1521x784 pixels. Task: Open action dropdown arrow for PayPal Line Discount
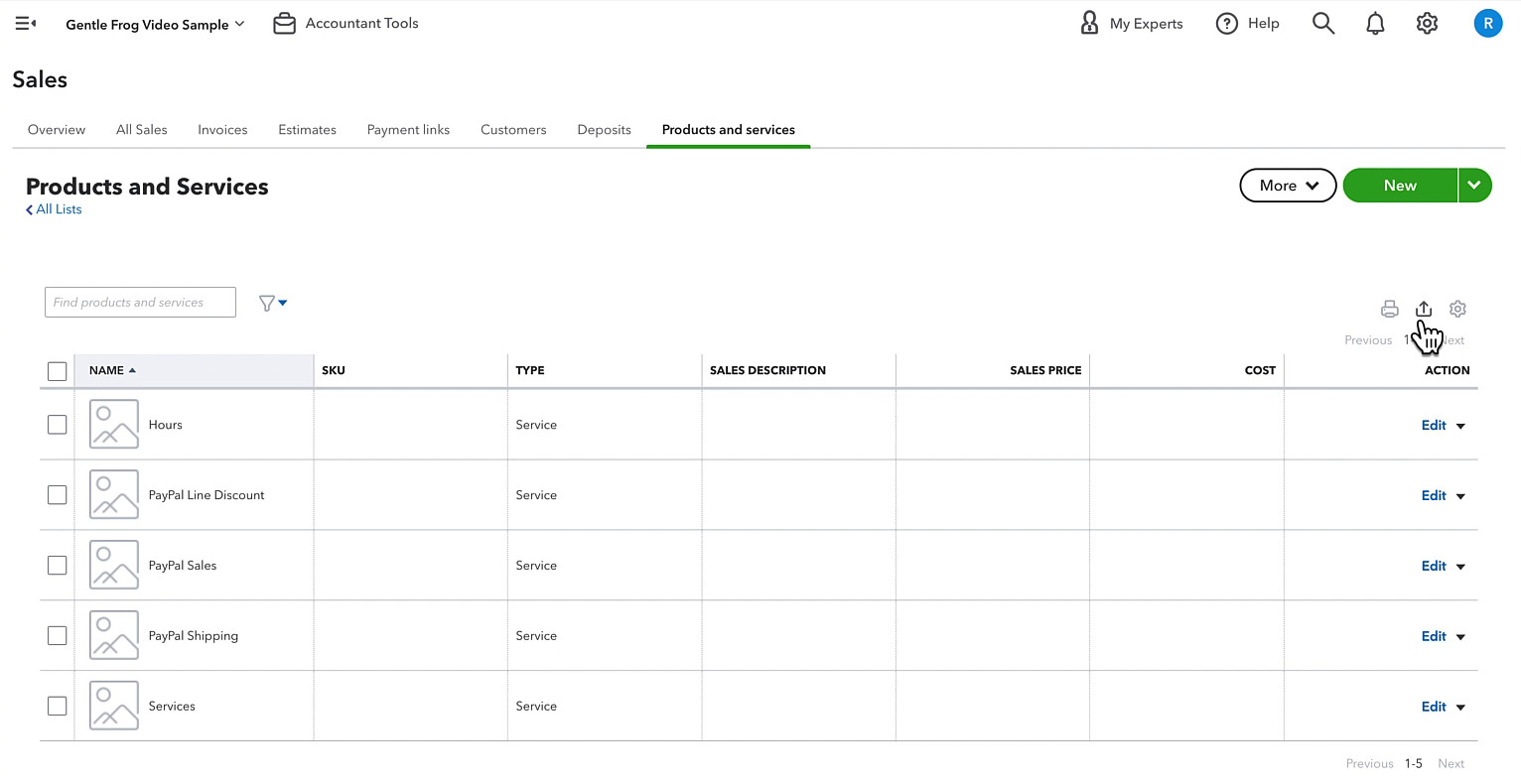point(1460,496)
